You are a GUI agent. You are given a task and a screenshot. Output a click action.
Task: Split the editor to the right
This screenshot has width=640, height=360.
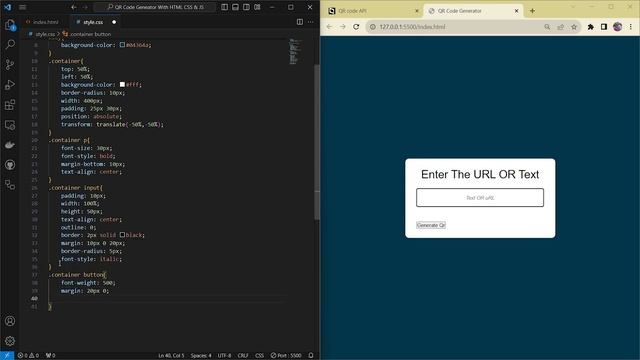coord(300,22)
